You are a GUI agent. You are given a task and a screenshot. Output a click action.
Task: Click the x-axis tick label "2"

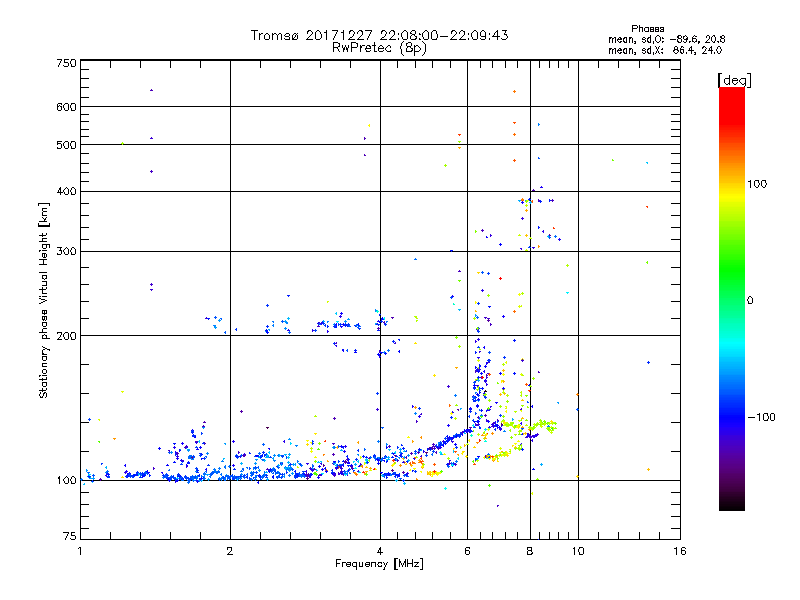230,551
